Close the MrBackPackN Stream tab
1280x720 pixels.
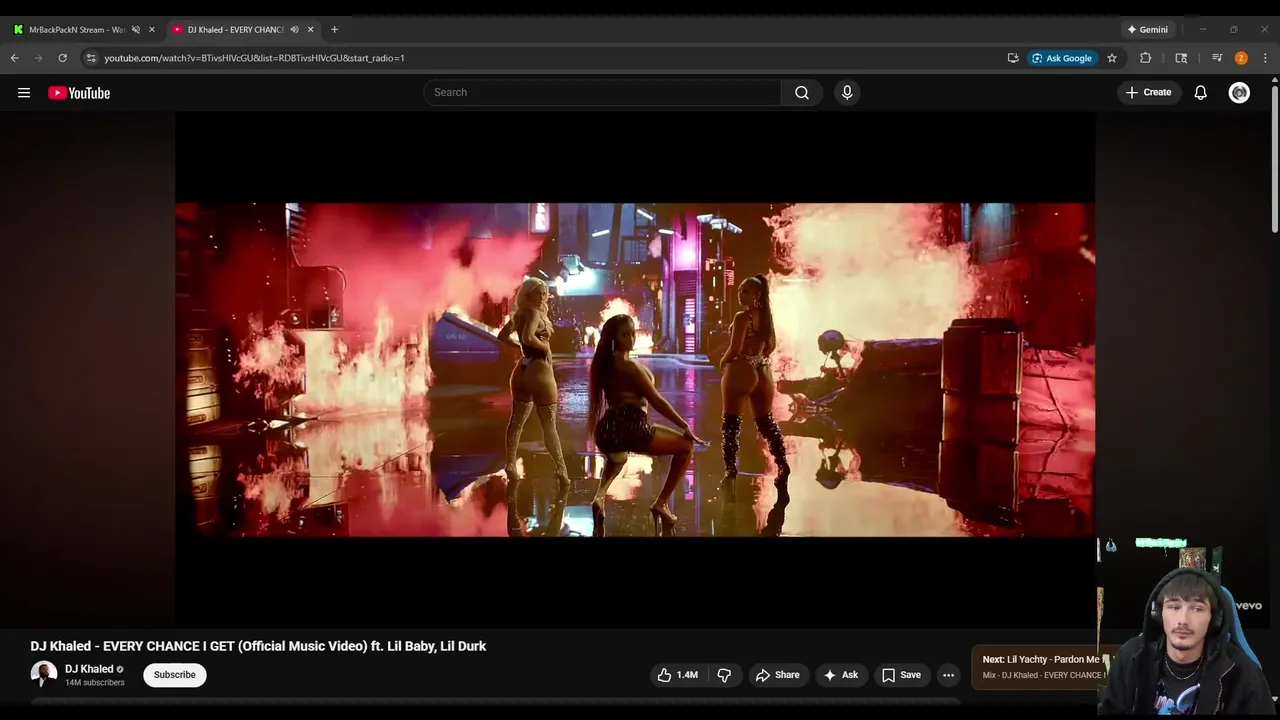click(152, 30)
